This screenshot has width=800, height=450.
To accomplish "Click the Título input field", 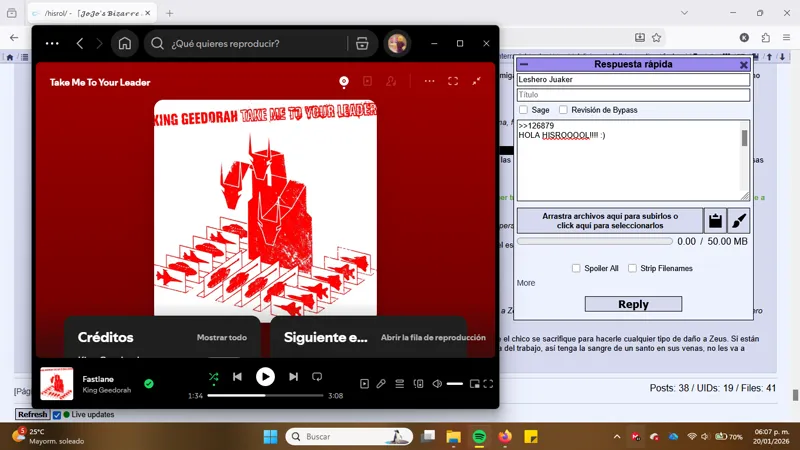I will pos(633,95).
